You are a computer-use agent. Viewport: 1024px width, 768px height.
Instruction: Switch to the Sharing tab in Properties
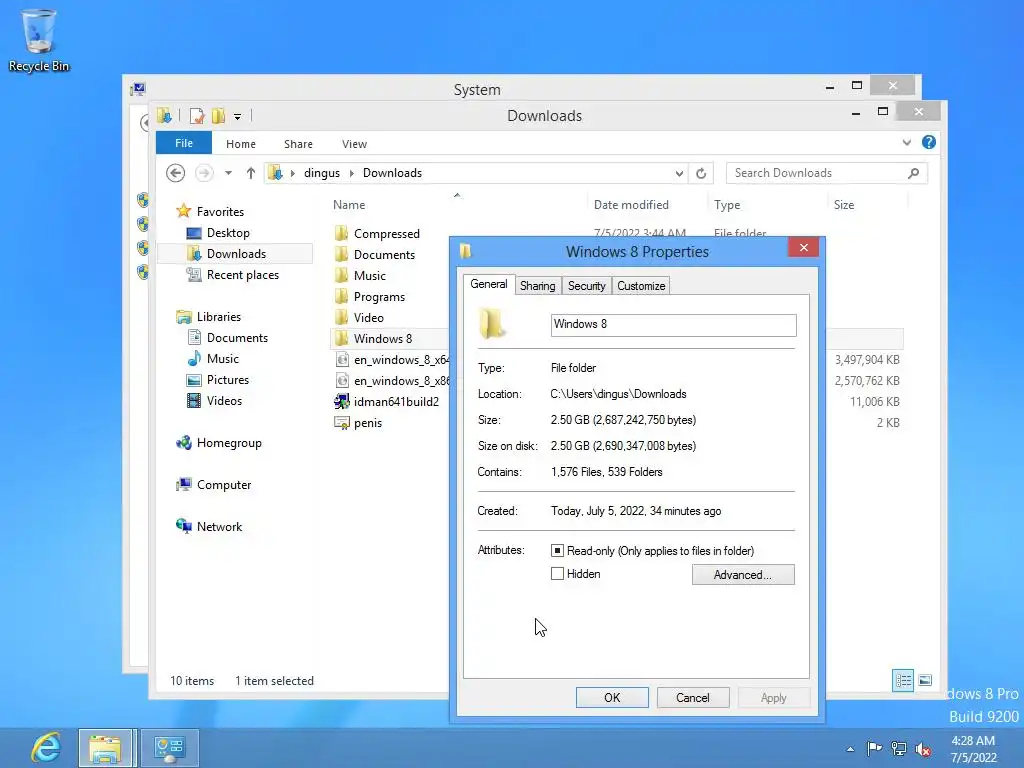click(537, 286)
